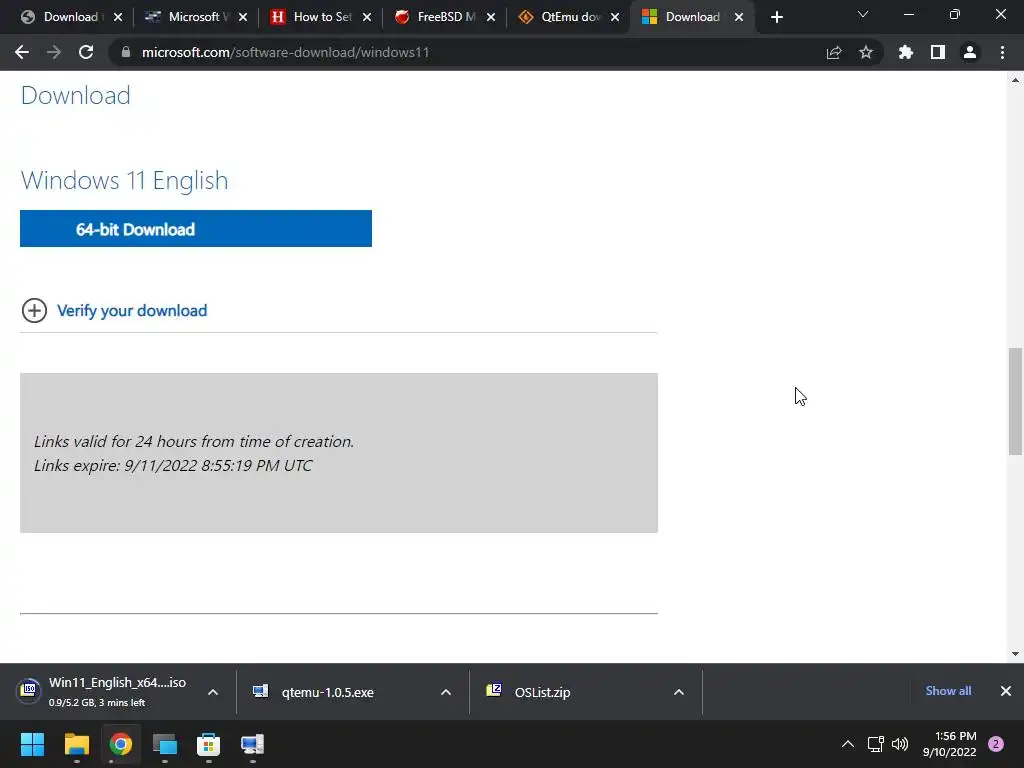Toggle the browser side panel

(938, 52)
